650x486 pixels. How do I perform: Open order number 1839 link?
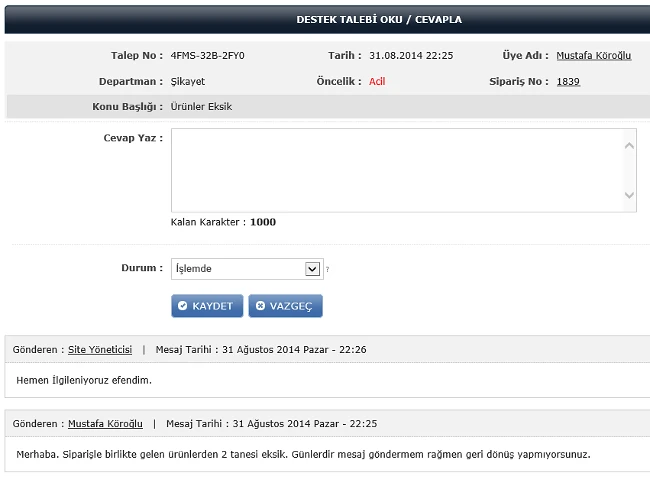coord(568,81)
